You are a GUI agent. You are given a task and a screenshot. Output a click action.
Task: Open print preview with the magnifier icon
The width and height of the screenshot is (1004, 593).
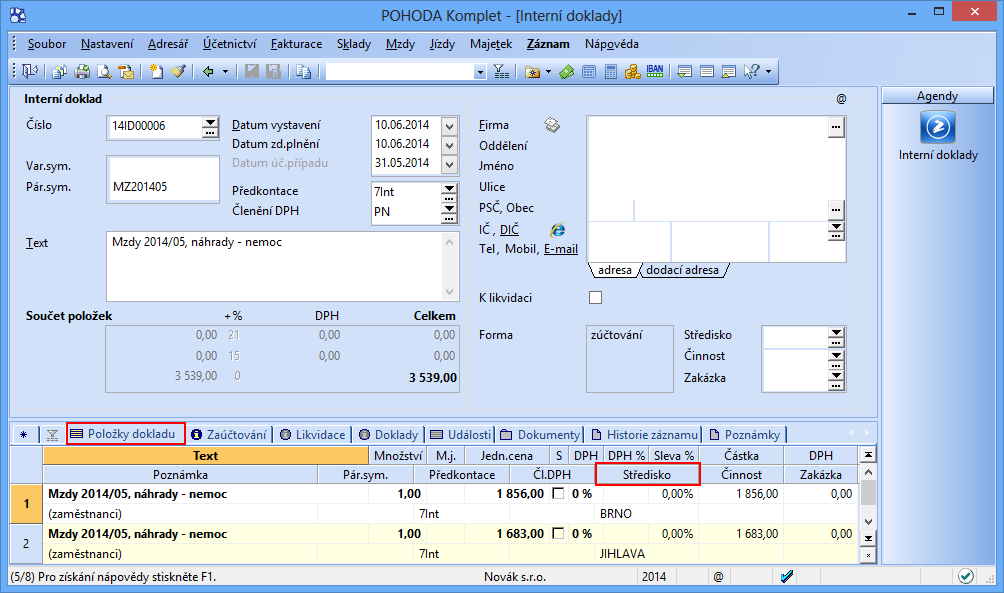(104, 72)
